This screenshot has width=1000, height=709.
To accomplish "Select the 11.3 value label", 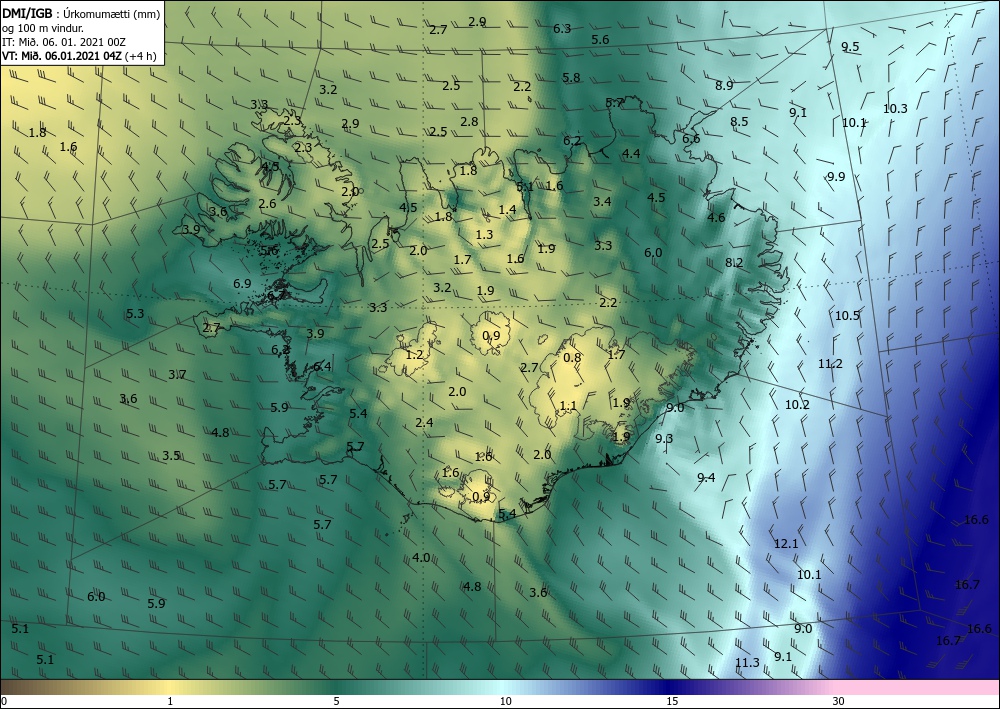I will click(747, 662).
